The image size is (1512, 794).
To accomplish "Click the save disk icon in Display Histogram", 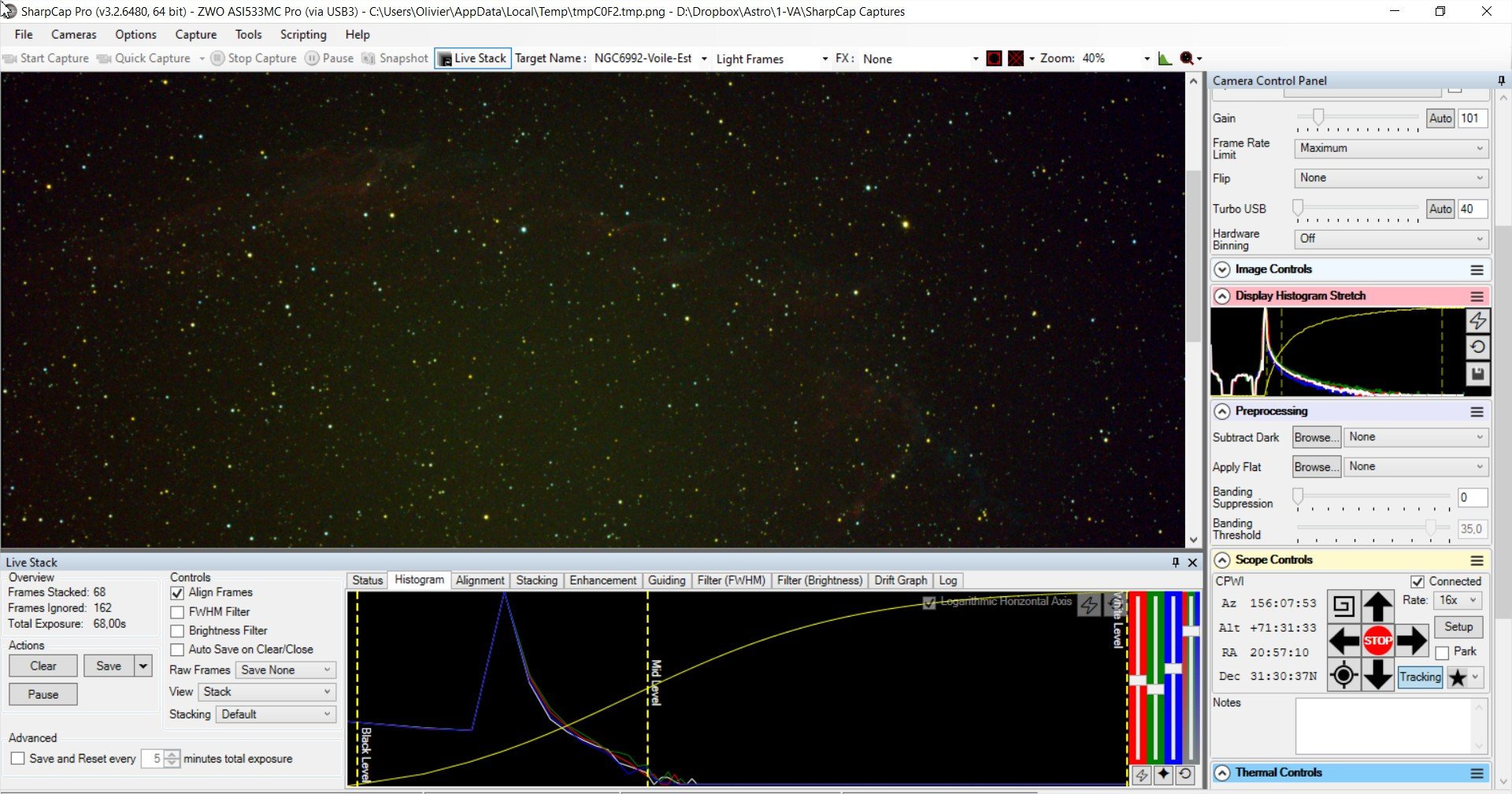I will tap(1477, 374).
